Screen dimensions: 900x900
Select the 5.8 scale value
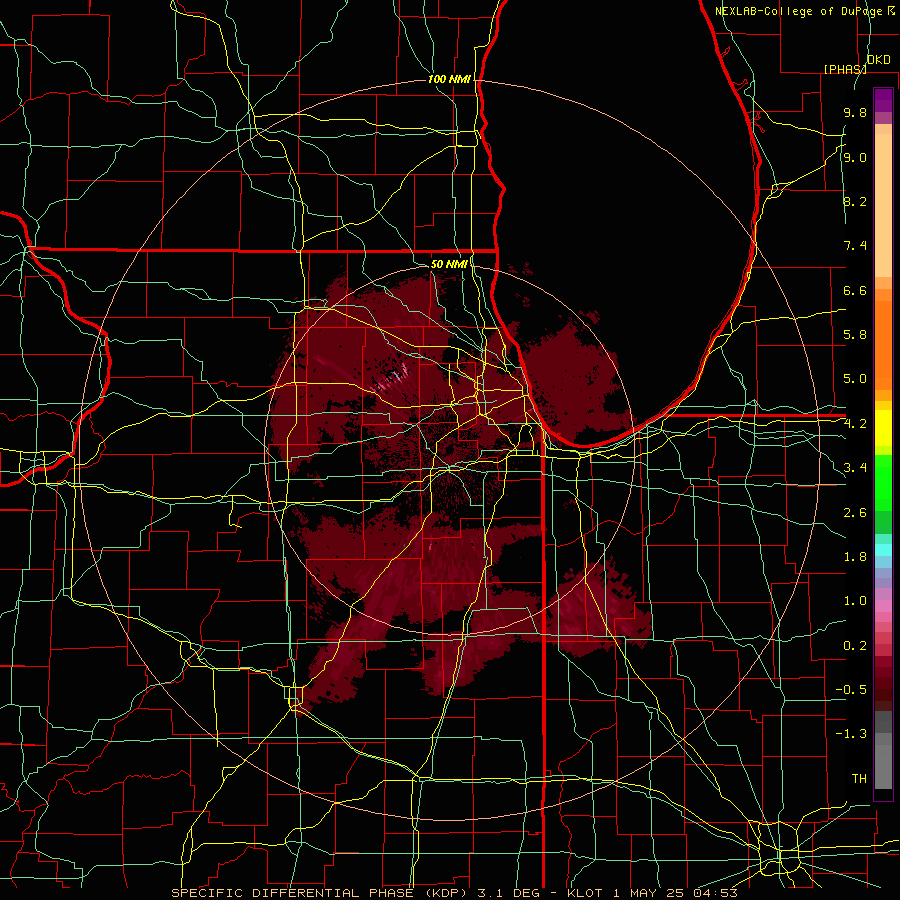855,335
